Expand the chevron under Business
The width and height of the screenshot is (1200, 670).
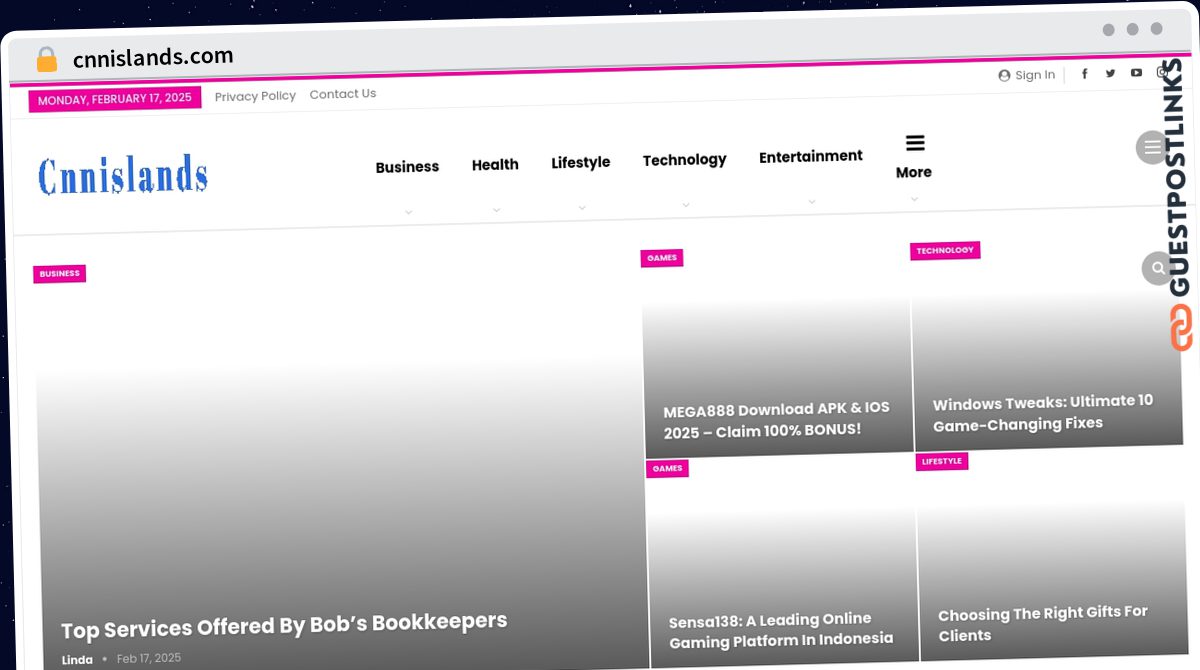tap(408, 212)
